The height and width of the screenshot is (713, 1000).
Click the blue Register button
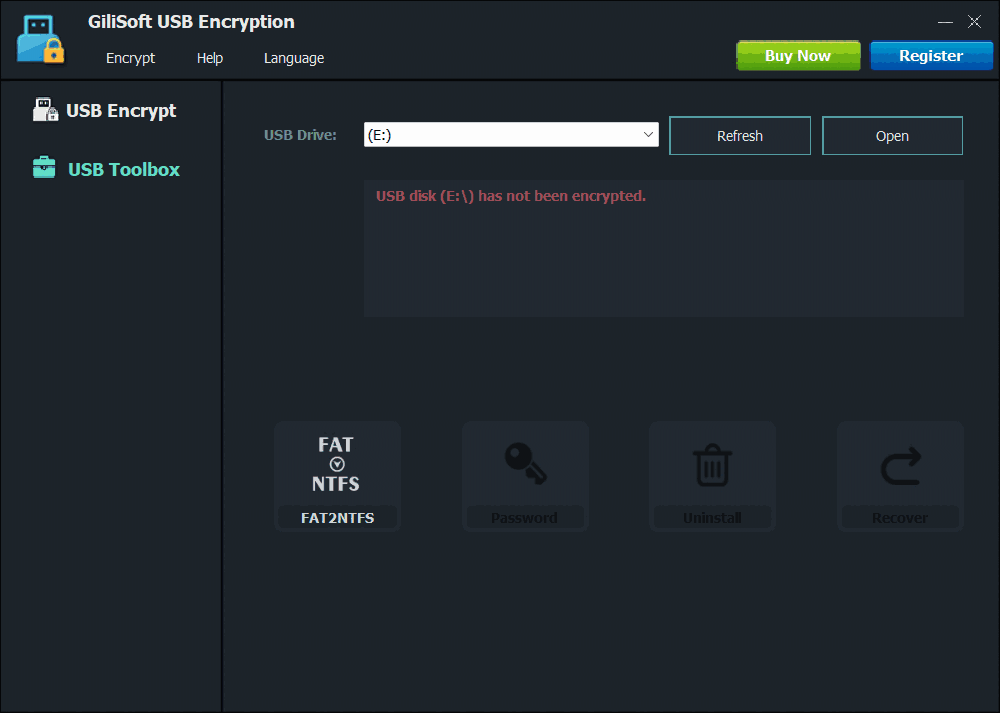click(x=931, y=55)
